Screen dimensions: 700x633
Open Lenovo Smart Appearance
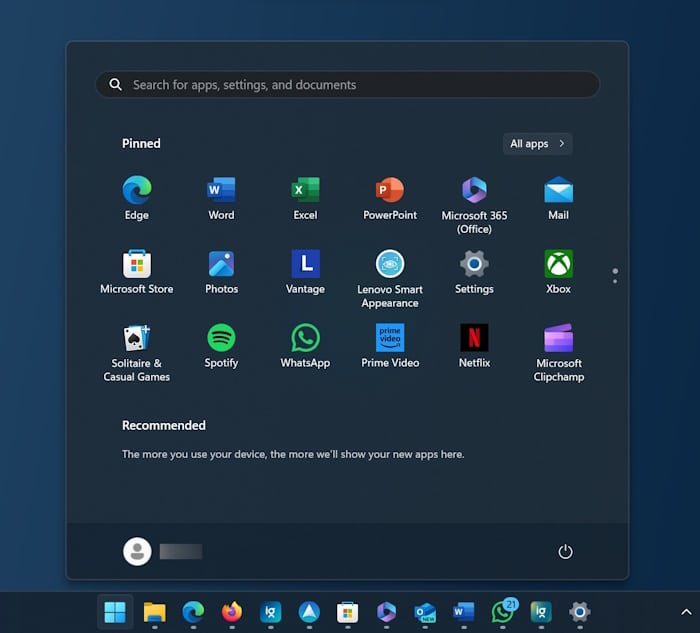click(390, 279)
